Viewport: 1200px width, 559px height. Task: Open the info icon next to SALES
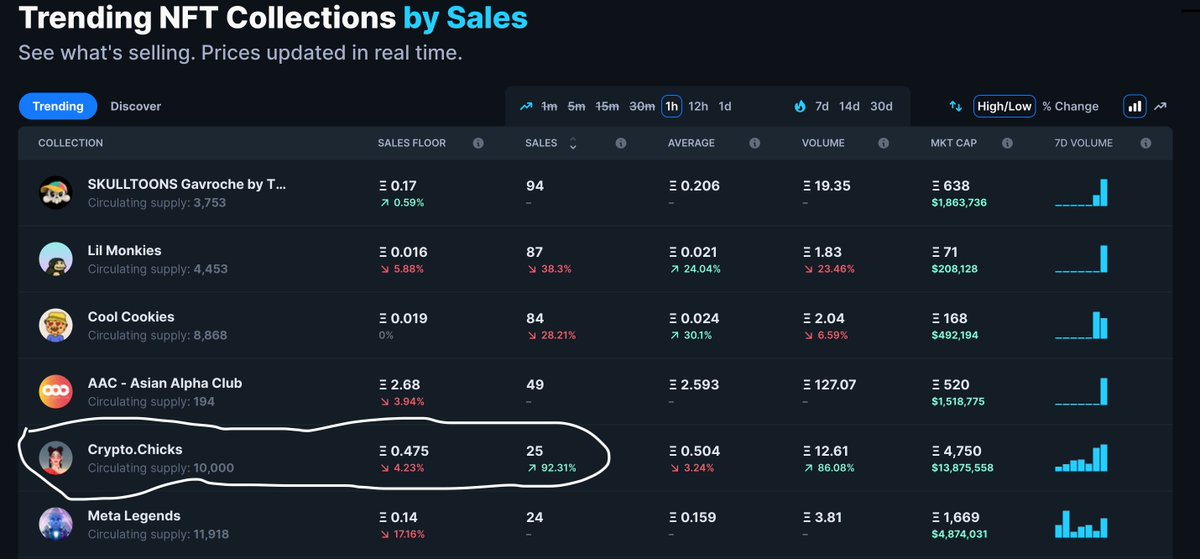[620, 144]
